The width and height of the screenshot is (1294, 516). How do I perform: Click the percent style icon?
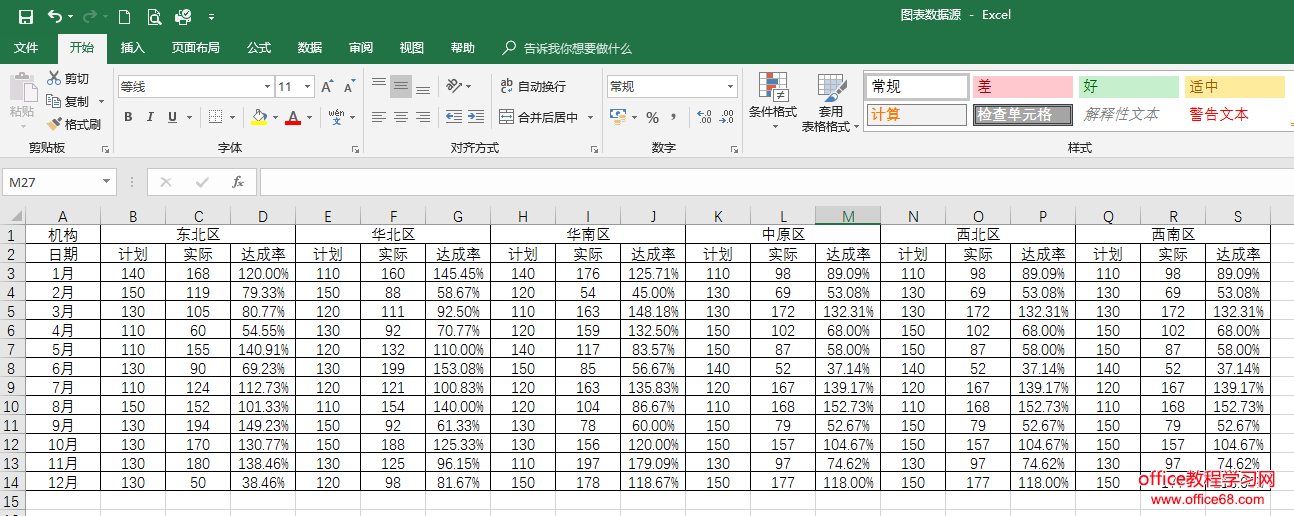[x=652, y=117]
